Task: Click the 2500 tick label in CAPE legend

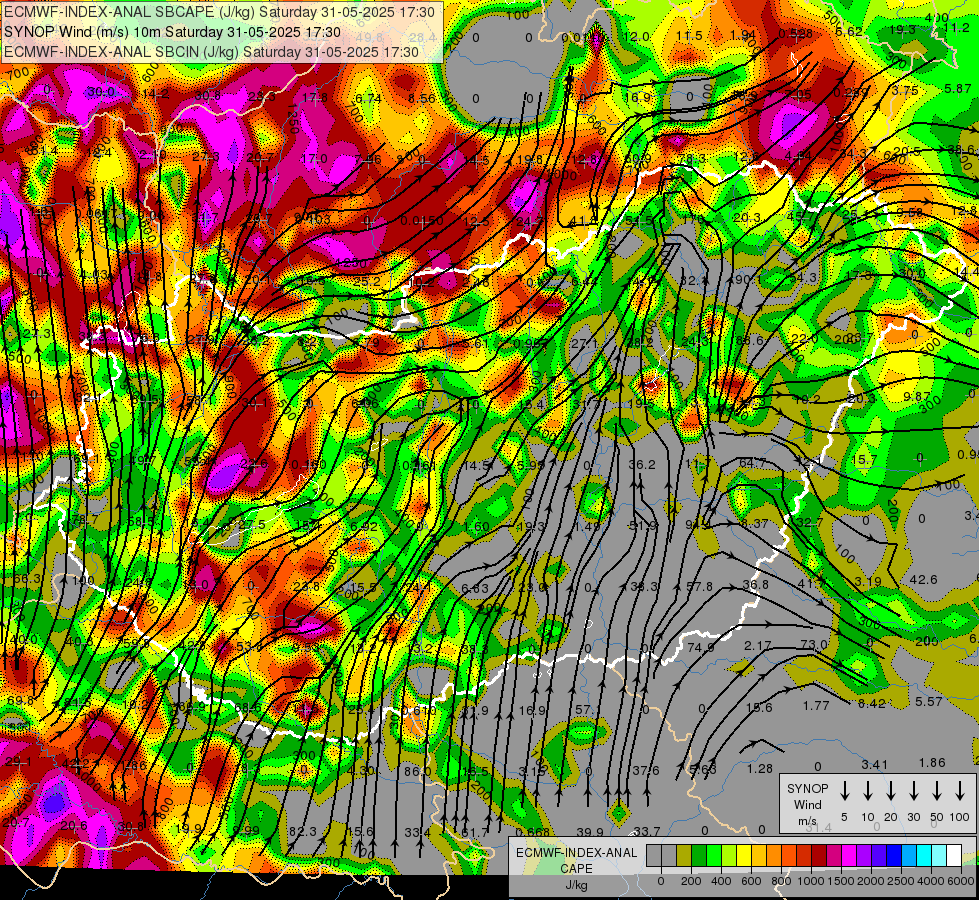Action: click(x=900, y=881)
